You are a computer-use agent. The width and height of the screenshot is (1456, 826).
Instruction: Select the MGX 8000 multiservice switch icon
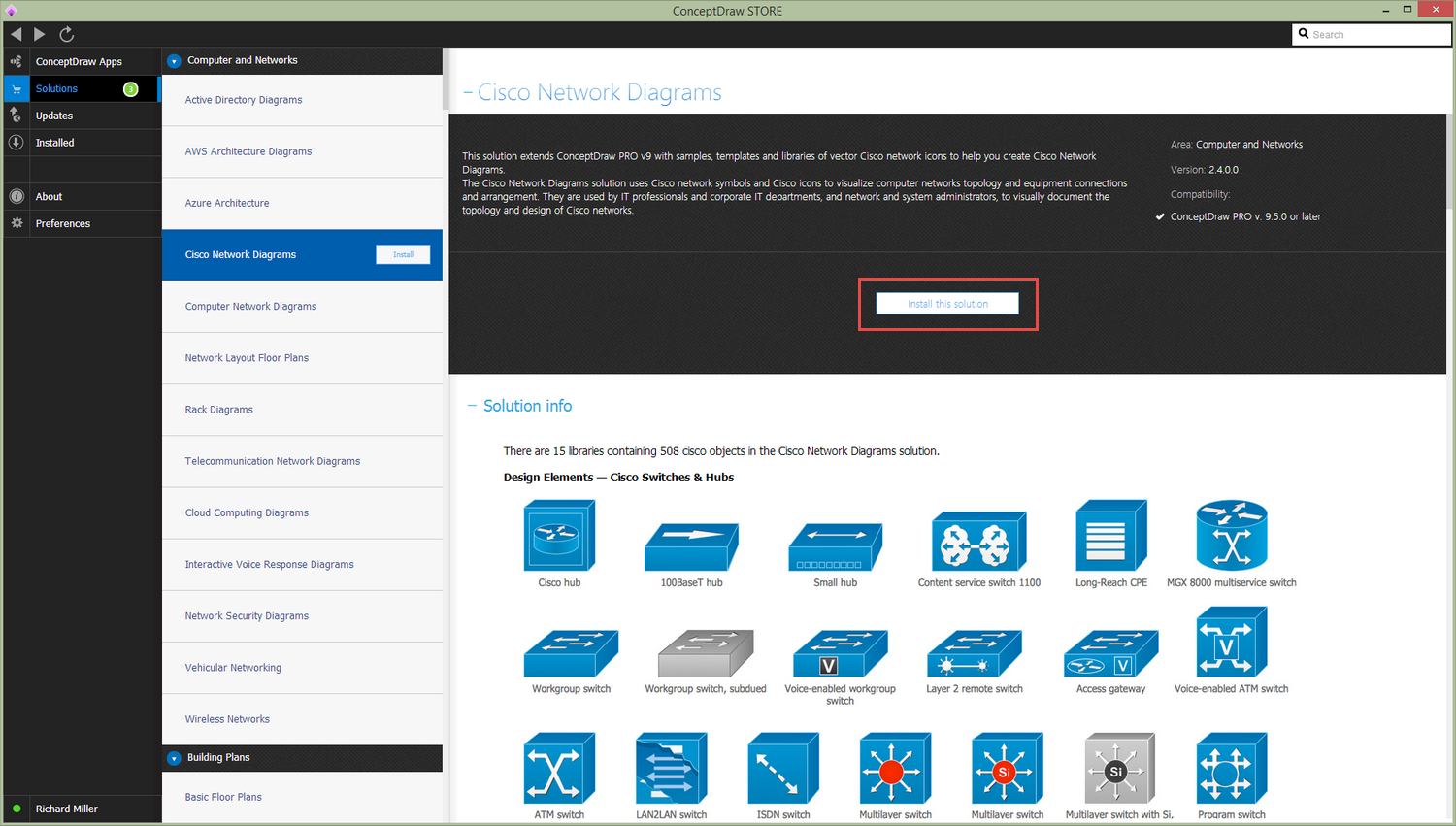pos(1232,535)
